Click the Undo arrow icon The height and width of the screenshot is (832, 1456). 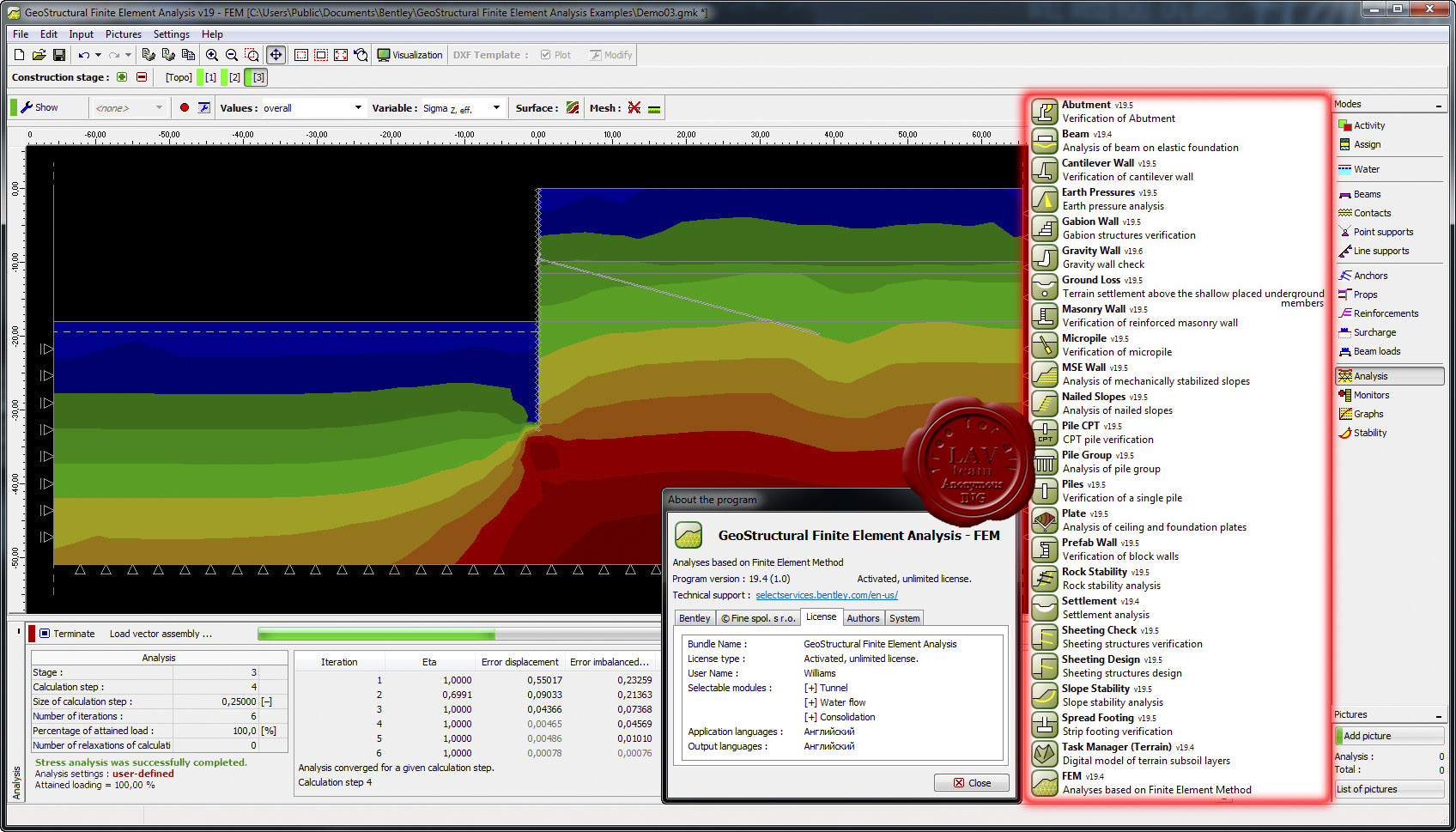tap(84, 55)
